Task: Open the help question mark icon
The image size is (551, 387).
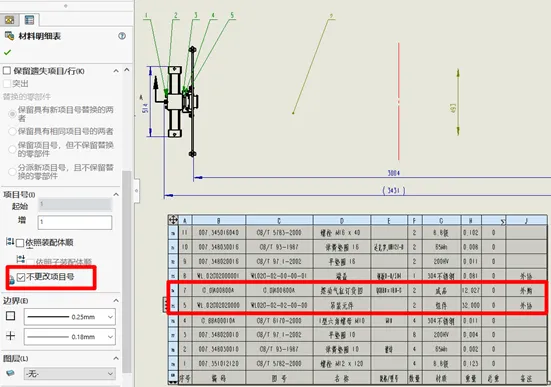Action: click(122, 36)
